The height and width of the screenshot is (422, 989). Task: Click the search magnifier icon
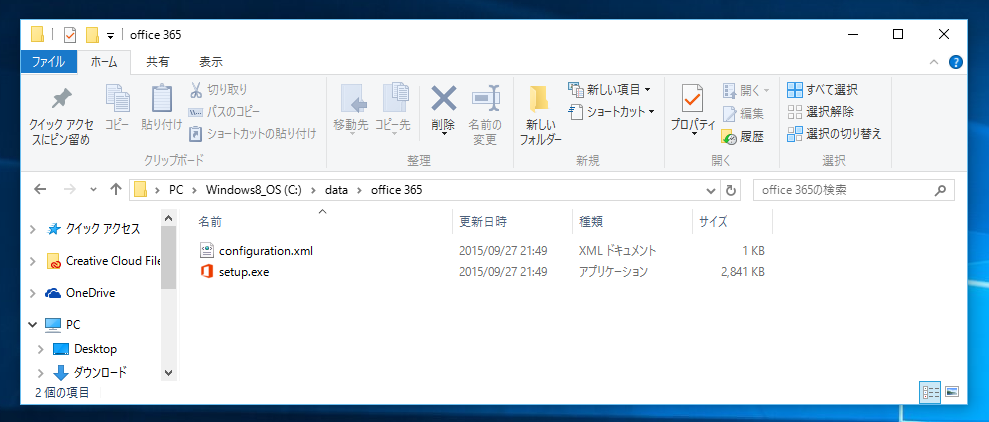[940, 190]
